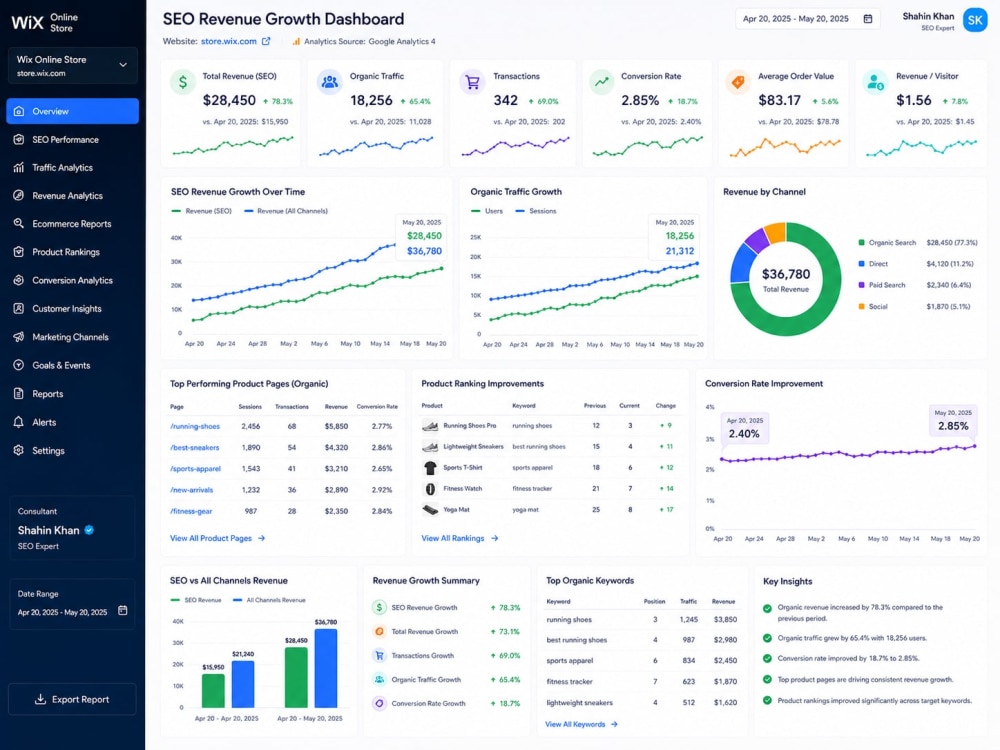The height and width of the screenshot is (750, 1000).
Task: Click the Total Revenue Growth summary icon
Action: 379,631
